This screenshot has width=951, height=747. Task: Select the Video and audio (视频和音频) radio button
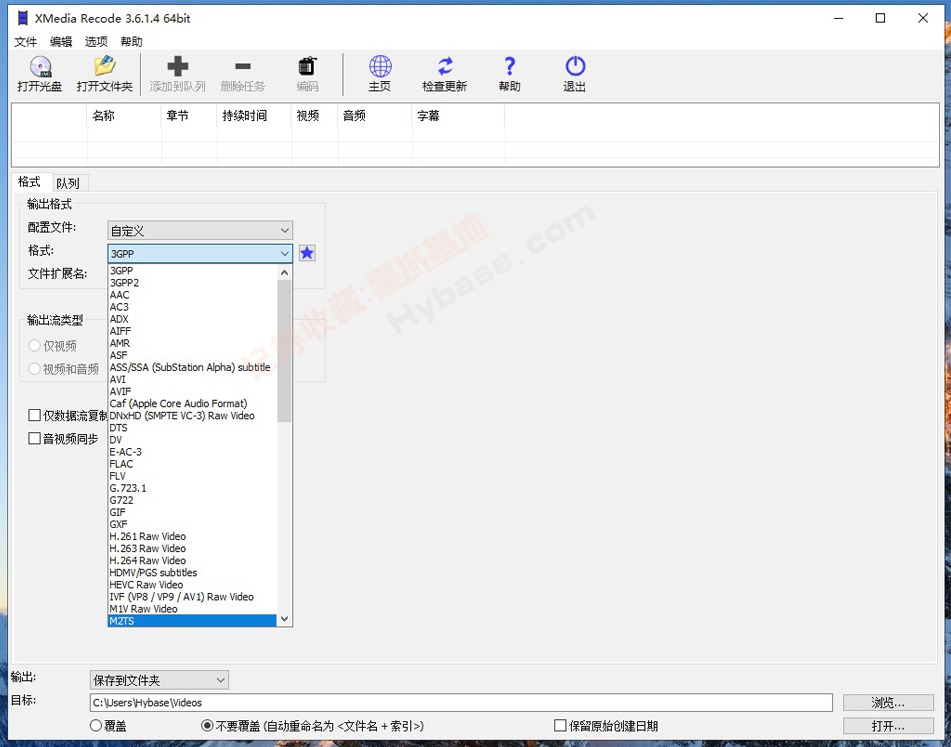[35, 369]
